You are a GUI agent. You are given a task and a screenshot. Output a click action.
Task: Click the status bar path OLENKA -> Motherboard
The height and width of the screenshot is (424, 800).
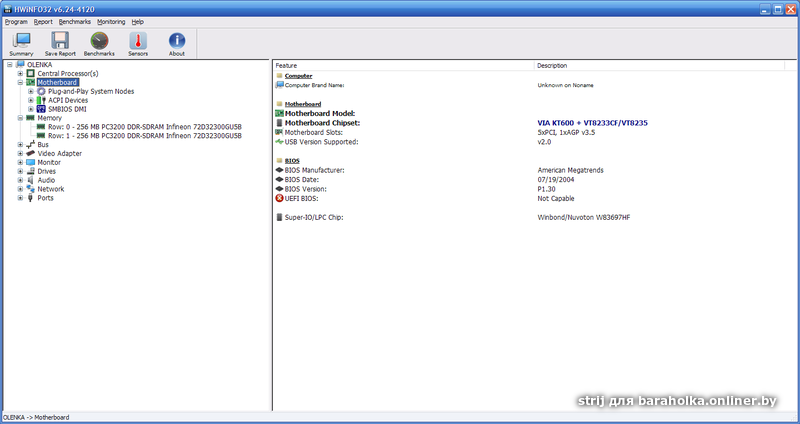pos(36,417)
